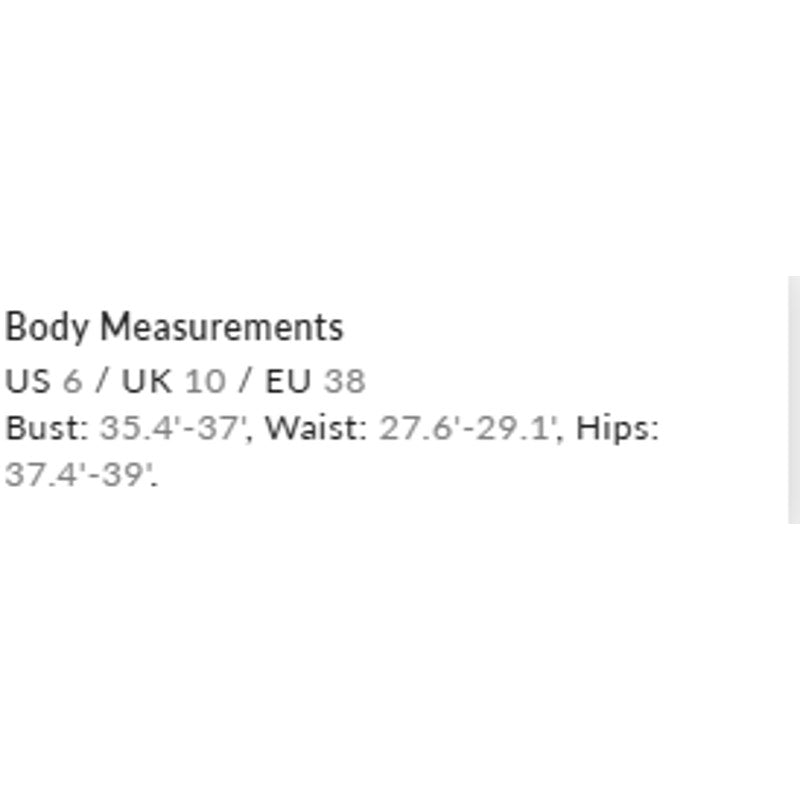The image size is (800, 800).
Task: Click the "Bust:" label
Action: point(47,429)
